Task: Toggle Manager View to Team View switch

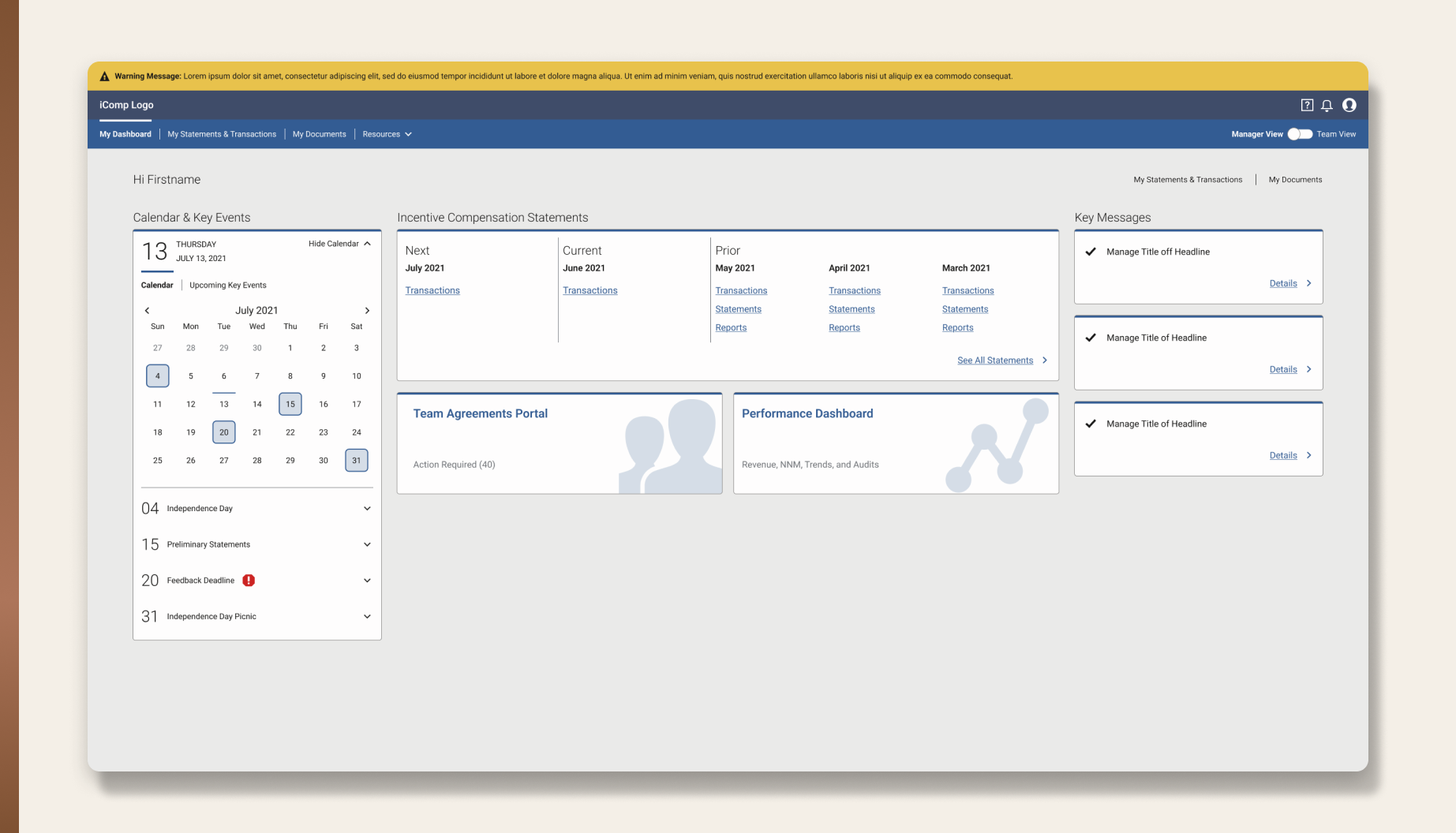Action: [x=1299, y=134]
